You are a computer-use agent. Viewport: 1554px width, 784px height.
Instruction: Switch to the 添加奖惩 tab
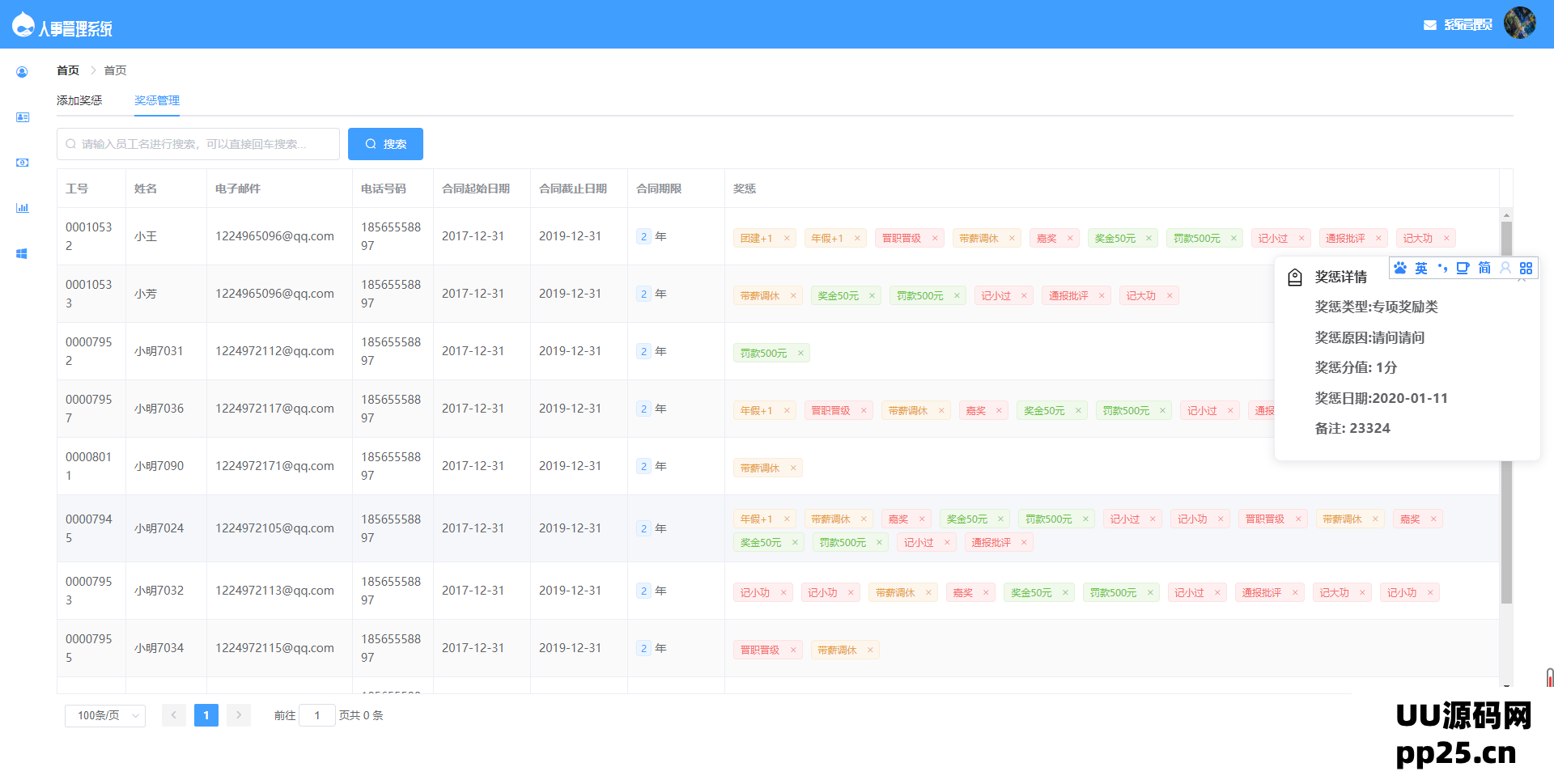79,100
